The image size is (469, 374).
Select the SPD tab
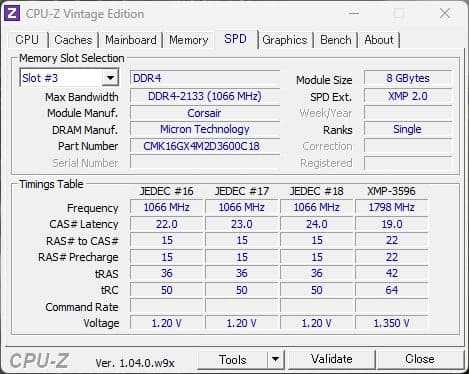[x=235, y=39]
